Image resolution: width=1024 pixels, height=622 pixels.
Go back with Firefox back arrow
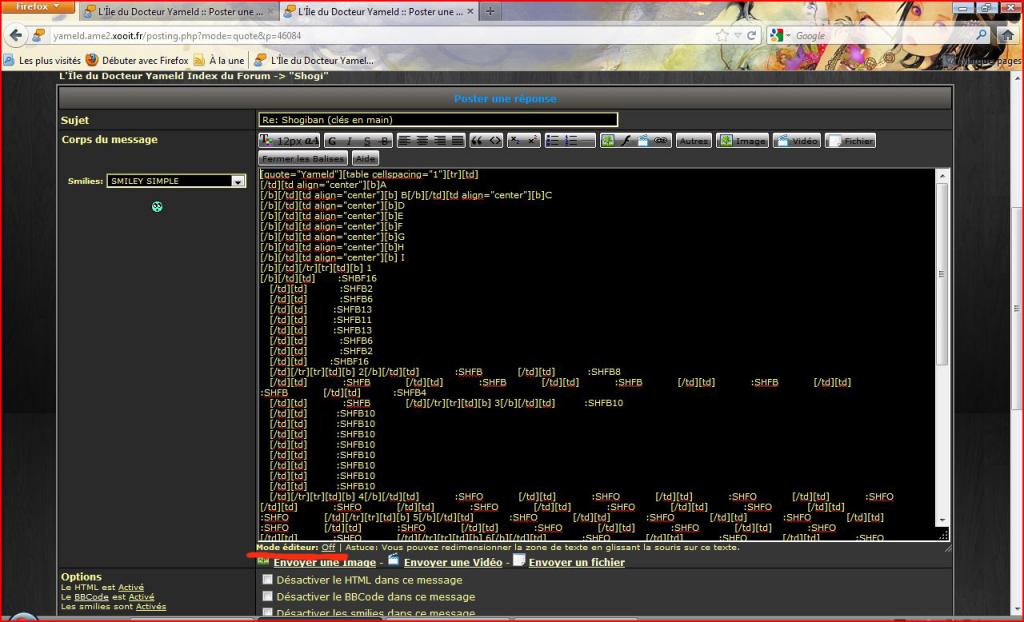16,35
